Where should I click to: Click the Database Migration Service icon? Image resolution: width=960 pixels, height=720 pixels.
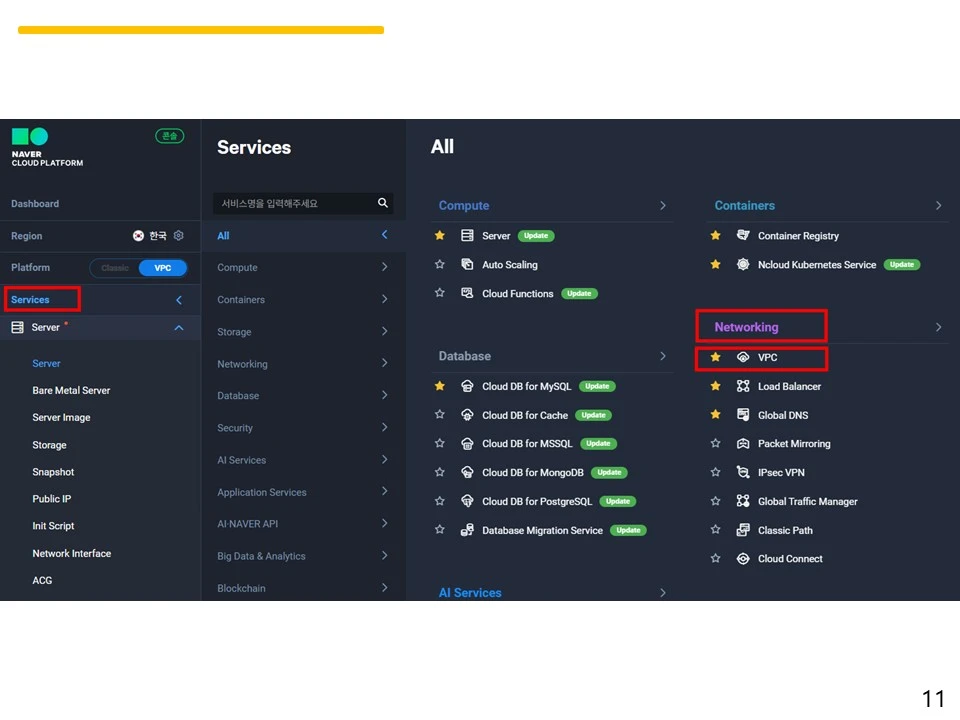click(x=467, y=530)
